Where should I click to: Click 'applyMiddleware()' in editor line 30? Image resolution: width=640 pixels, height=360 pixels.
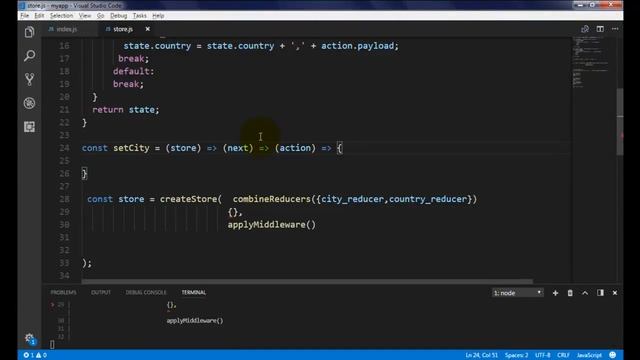pos(271,224)
